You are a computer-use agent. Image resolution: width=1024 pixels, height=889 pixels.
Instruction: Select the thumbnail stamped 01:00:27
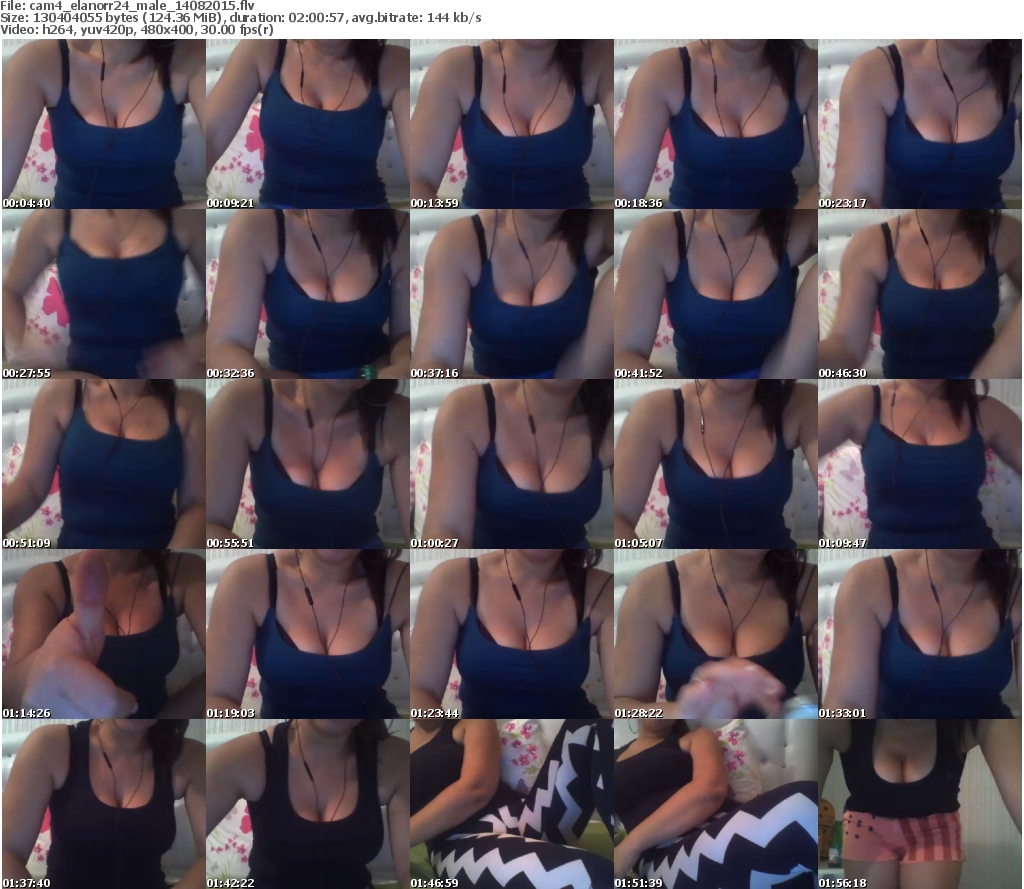tap(512, 464)
